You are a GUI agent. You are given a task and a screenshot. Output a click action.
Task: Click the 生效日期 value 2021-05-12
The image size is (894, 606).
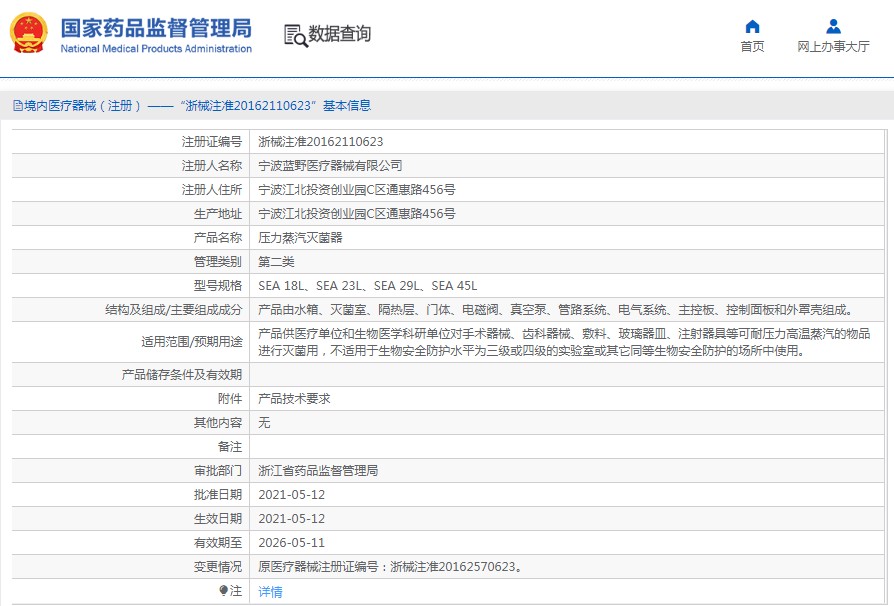click(291, 518)
